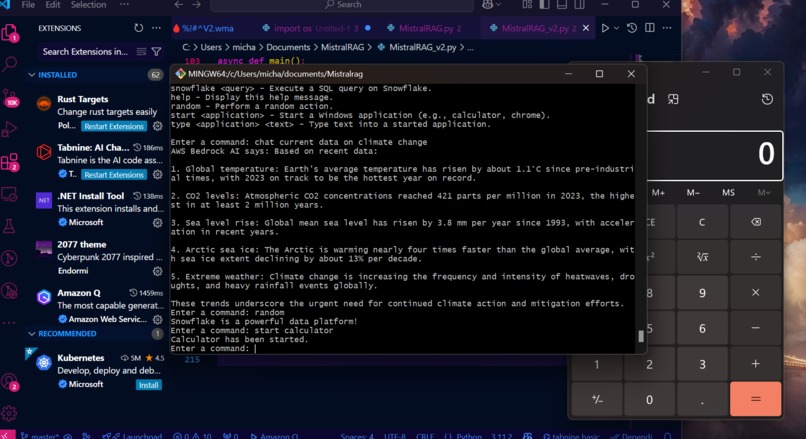Image resolution: width=806 pixels, height=439 pixels.
Task: Click the Calculator plus button
Action: point(756,364)
